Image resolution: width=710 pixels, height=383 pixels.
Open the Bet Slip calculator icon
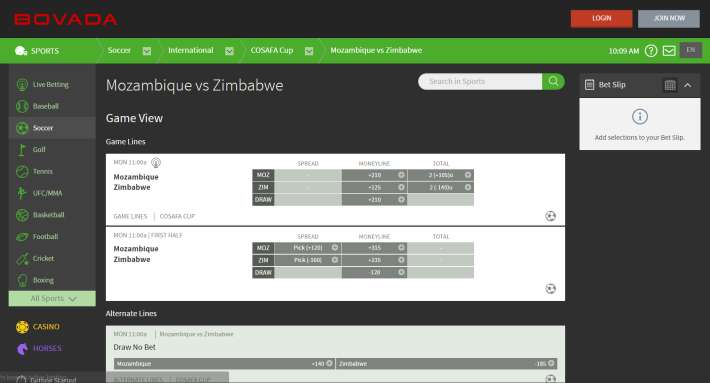click(x=670, y=85)
